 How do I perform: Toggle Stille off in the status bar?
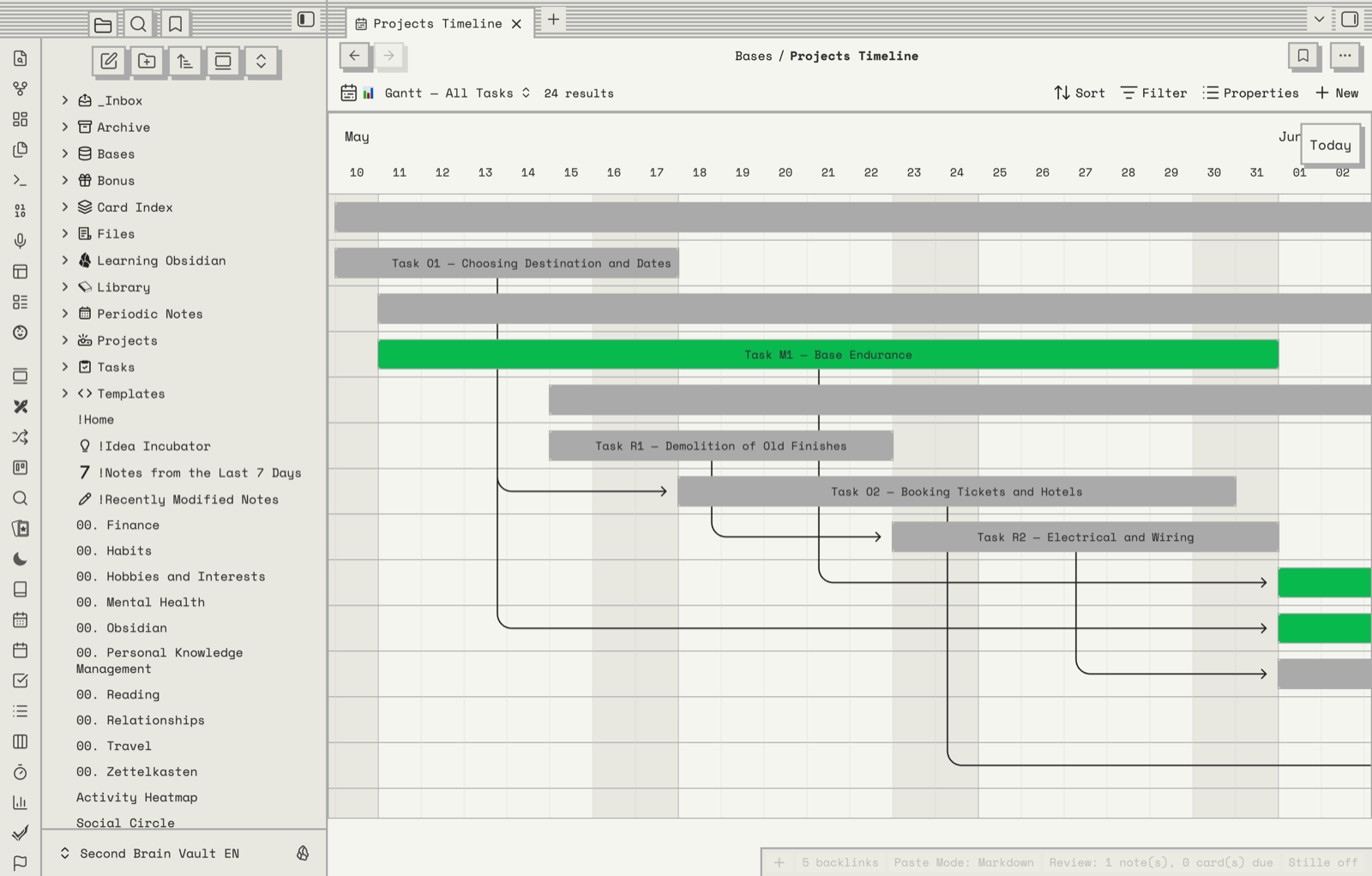click(x=1322, y=862)
